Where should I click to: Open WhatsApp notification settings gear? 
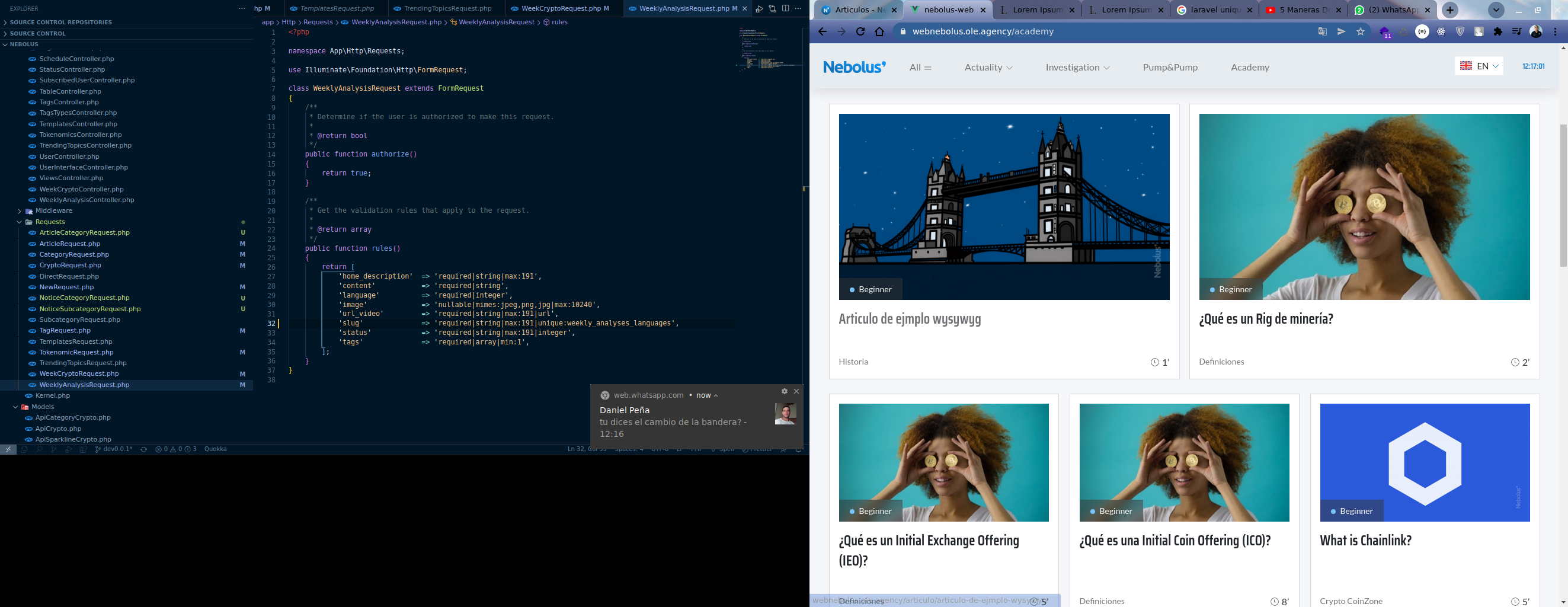(x=784, y=391)
